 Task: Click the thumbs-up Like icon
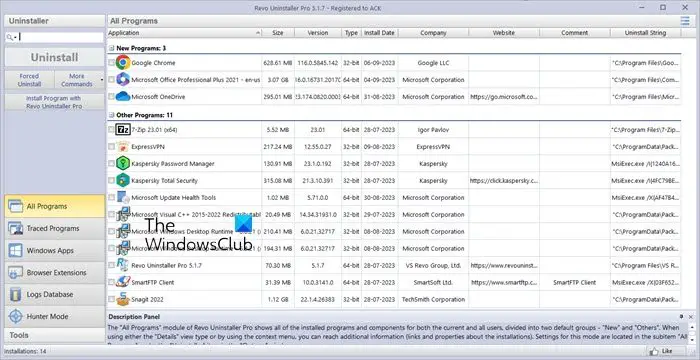coord(655,351)
